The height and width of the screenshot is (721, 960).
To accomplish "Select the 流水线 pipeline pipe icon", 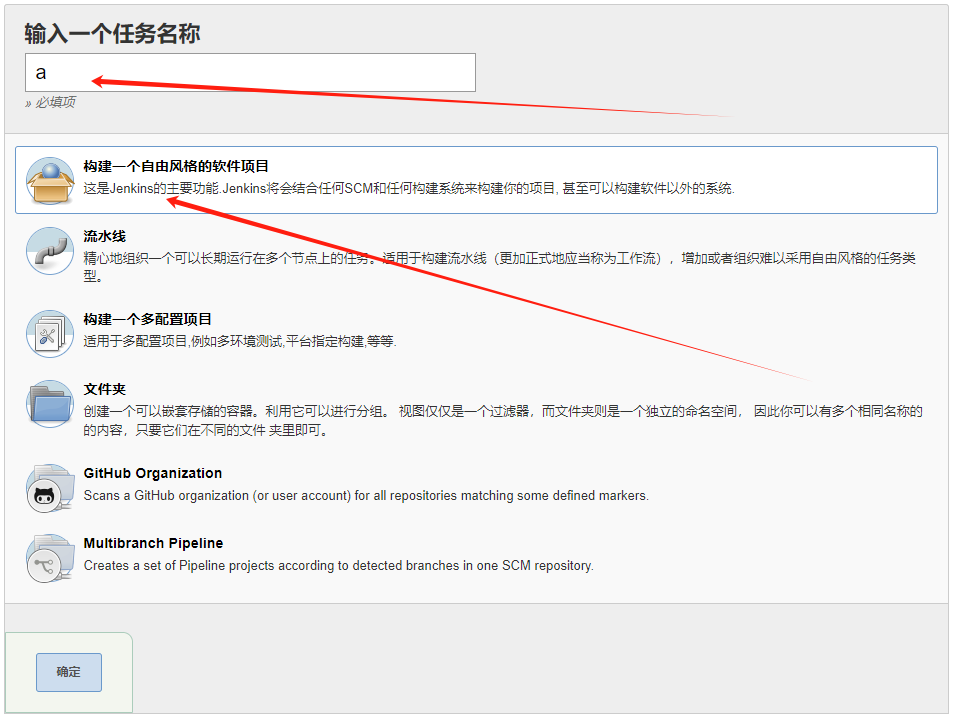I will (50, 251).
